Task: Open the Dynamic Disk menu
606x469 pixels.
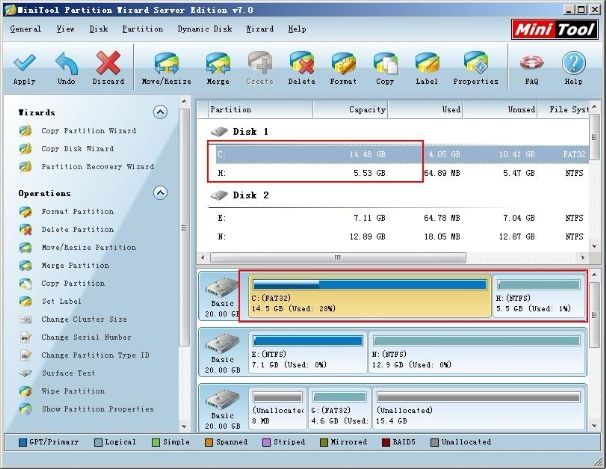Action: pyautogui.click(x=205, y=29)
